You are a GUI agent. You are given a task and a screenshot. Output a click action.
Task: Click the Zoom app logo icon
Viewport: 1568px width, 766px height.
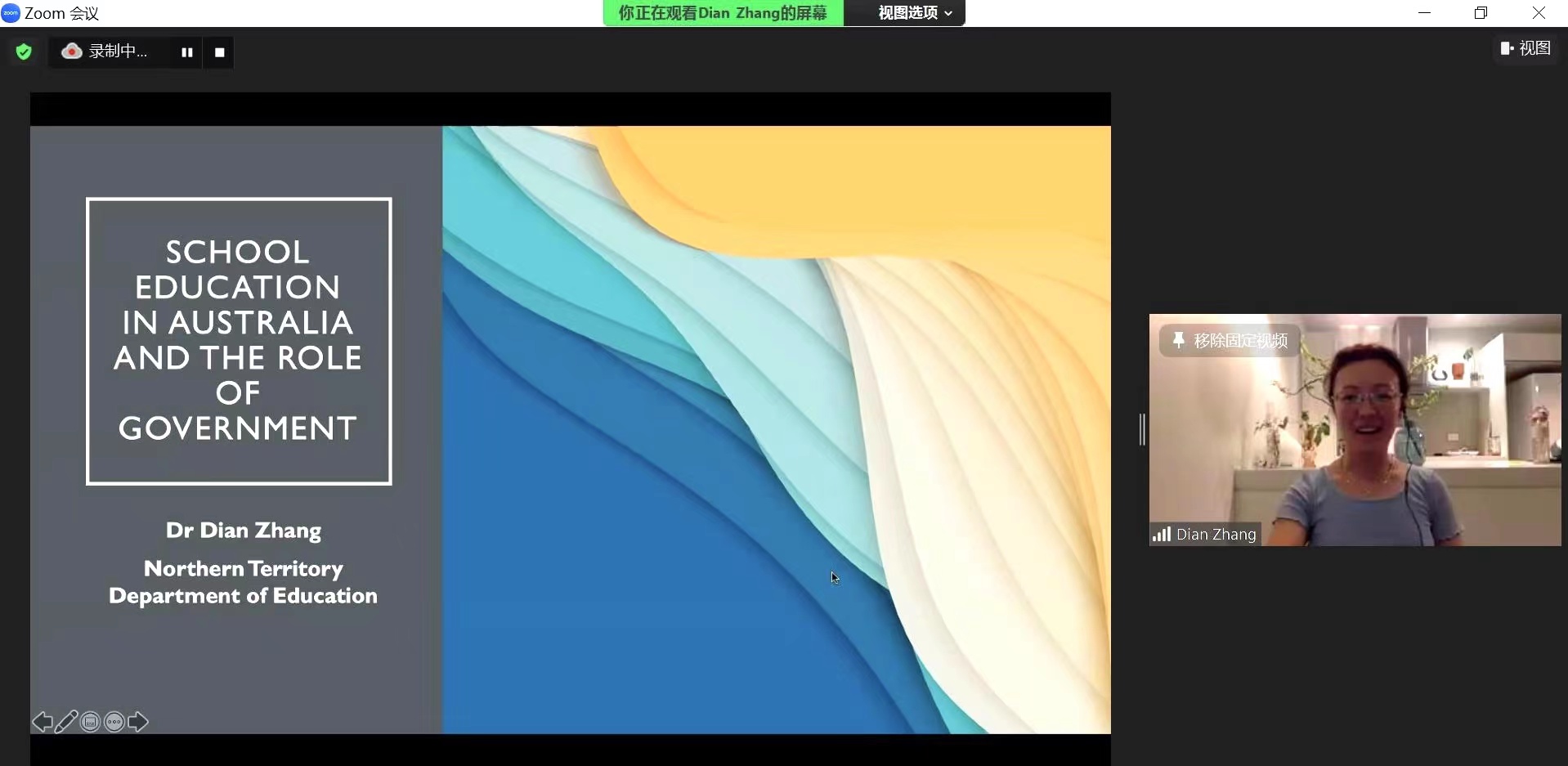[11, 13]
